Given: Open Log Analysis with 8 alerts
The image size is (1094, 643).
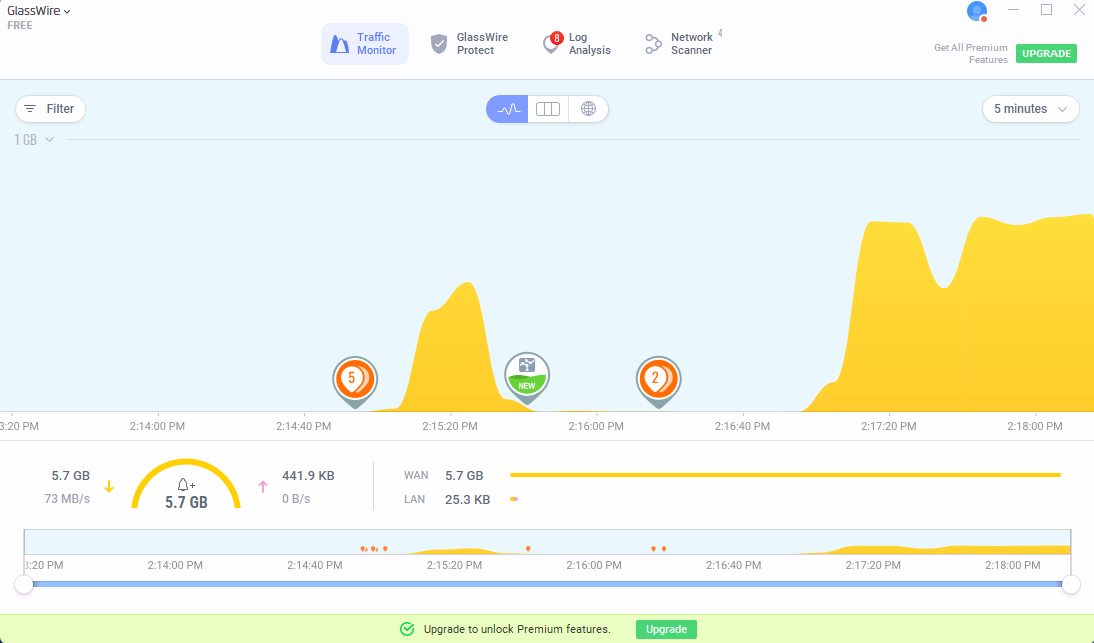Looking at the screenshot, I should pyautogui.click(x=576, y=44).
